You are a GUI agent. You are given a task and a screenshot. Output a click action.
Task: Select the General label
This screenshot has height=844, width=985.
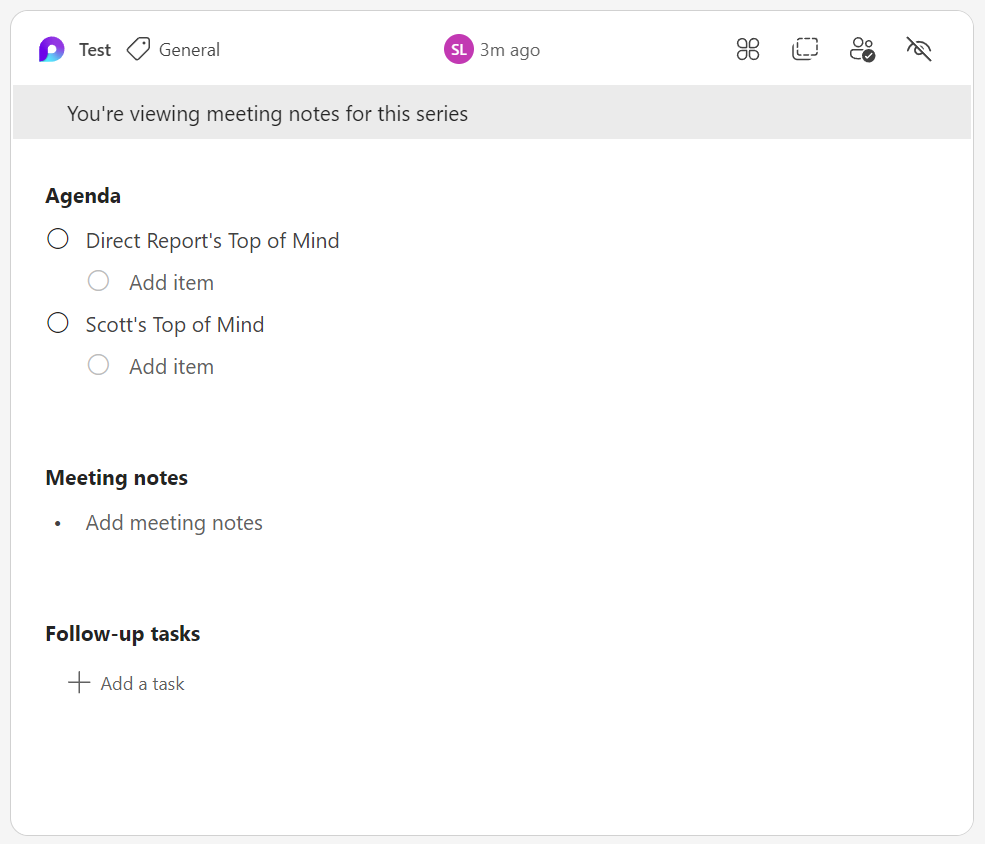tap(188, 49)
